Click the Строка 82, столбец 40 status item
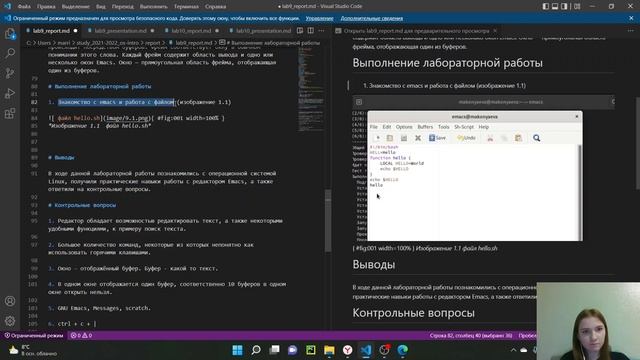This screenshot has height=360, width=640. (x=471, y=336)
